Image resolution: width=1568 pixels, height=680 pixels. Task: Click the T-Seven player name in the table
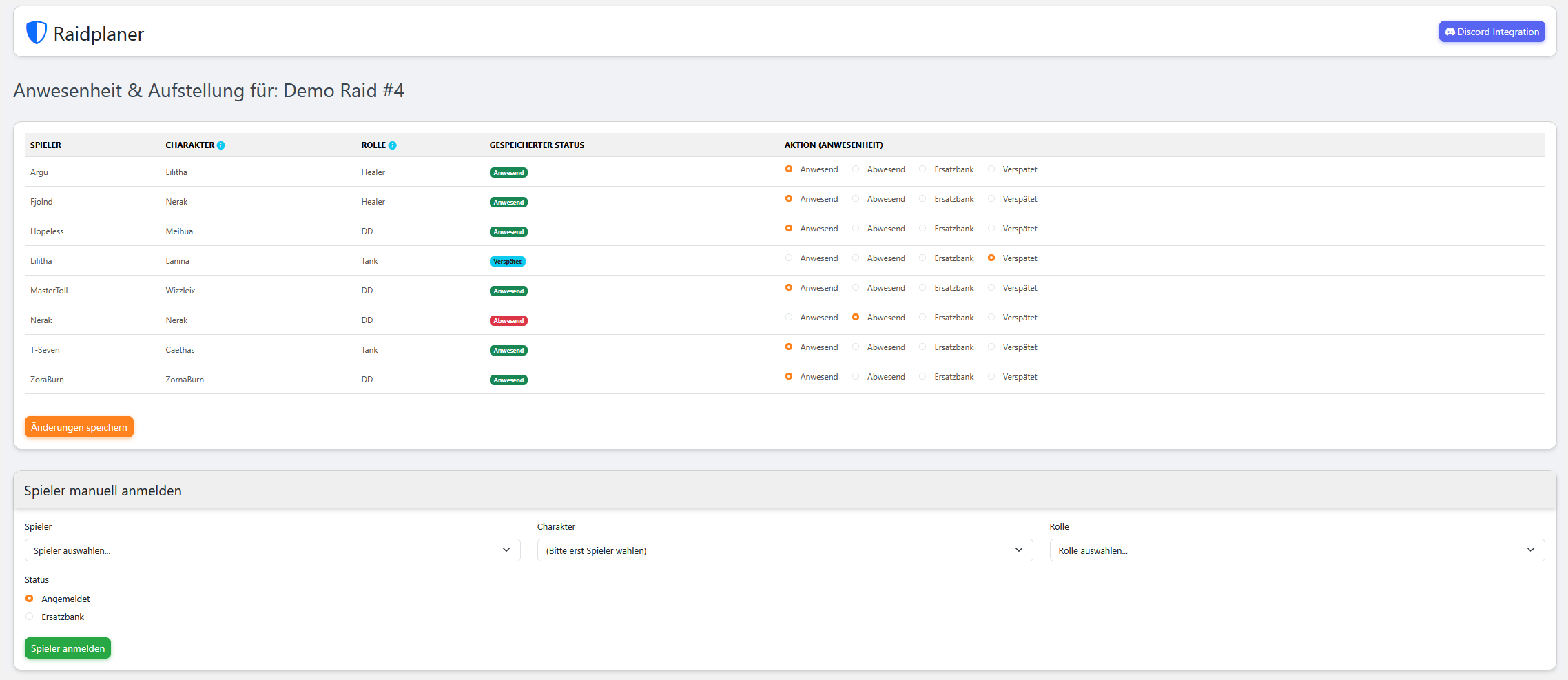(x=45, y=349)
